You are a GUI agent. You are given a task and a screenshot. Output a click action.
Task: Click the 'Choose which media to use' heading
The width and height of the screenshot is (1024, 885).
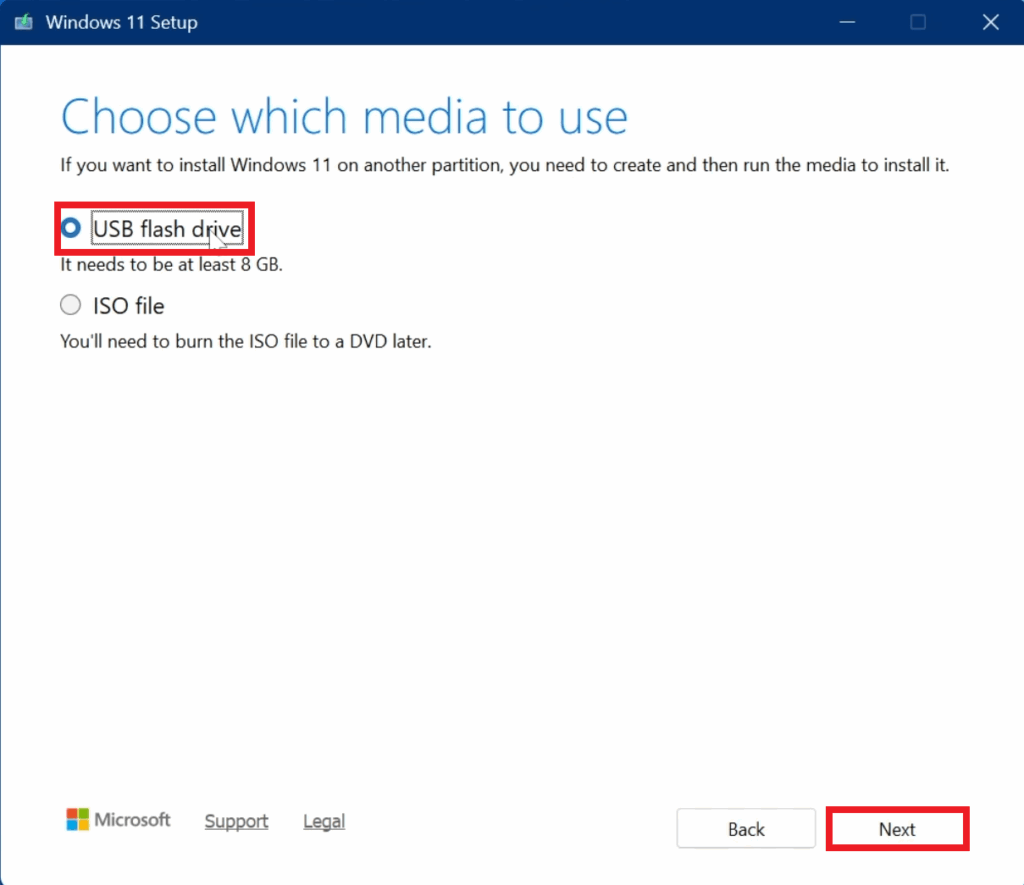[344, 117]
